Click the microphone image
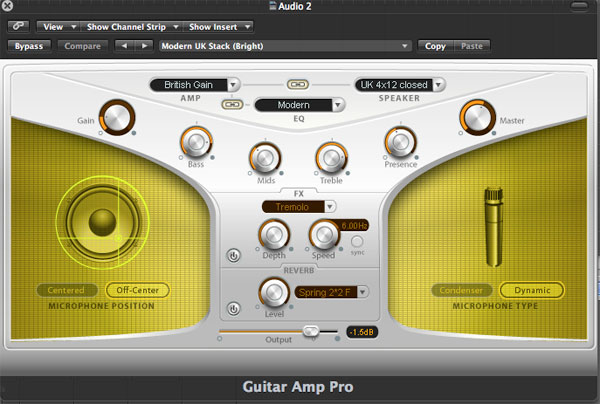The width and height of the screenshot is (600, 404). click(494, 226)
